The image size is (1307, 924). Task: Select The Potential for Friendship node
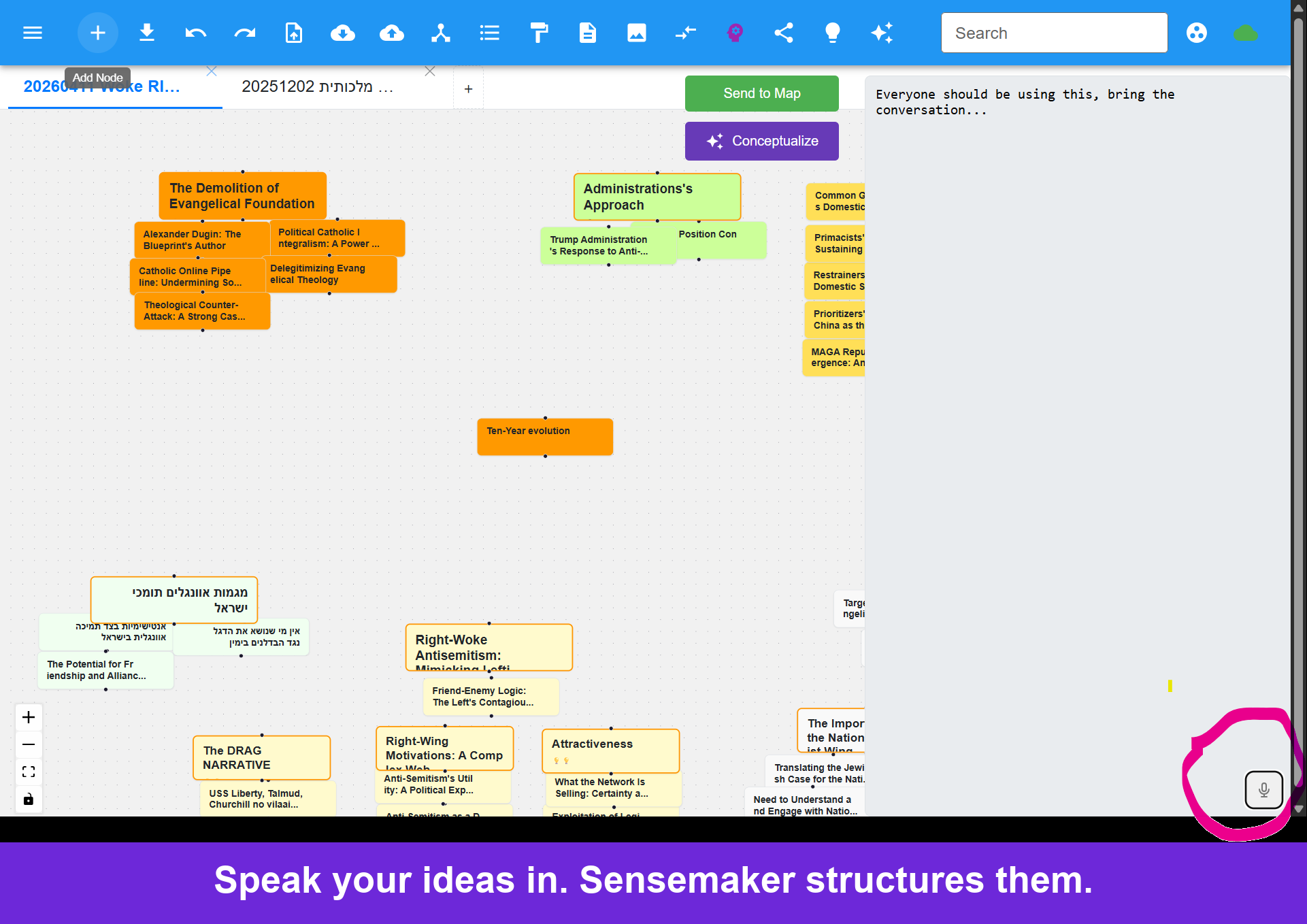[105, 670]
